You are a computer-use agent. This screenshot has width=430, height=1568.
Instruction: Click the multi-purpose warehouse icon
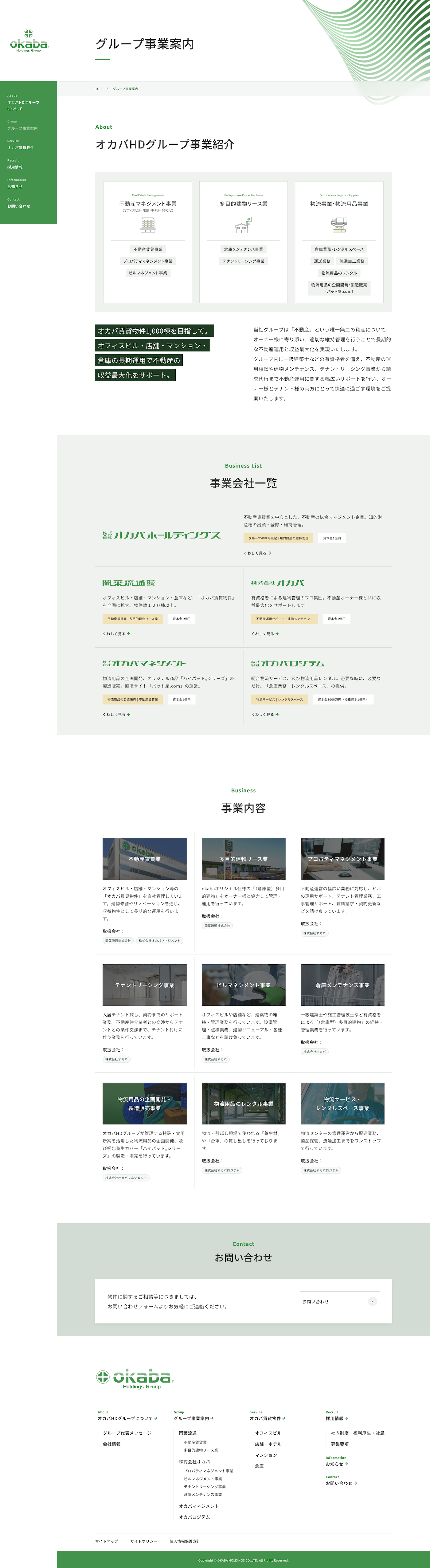click(x=243, y=225)
